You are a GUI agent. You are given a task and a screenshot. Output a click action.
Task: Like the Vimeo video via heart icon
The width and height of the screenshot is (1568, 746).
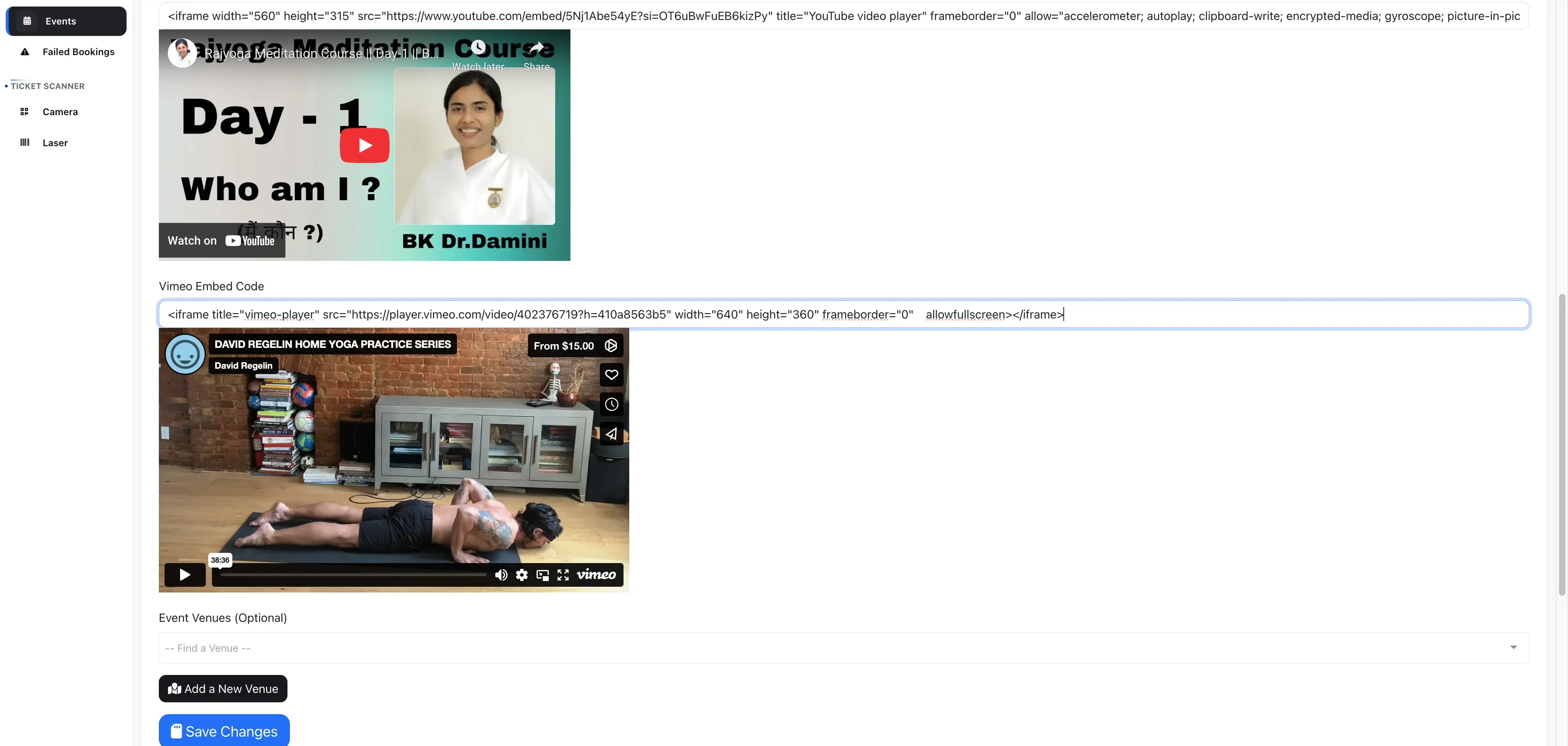[611, 375]
